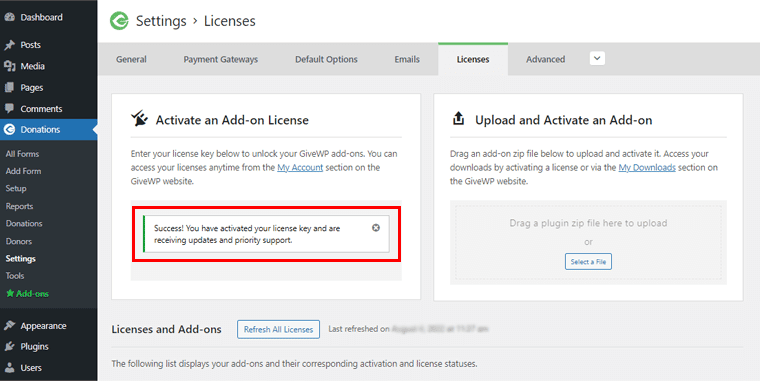Viewport: 760px width, 381px height.
Task: Click 'The following list displays your add-ons' text
Action: point(294,364)
